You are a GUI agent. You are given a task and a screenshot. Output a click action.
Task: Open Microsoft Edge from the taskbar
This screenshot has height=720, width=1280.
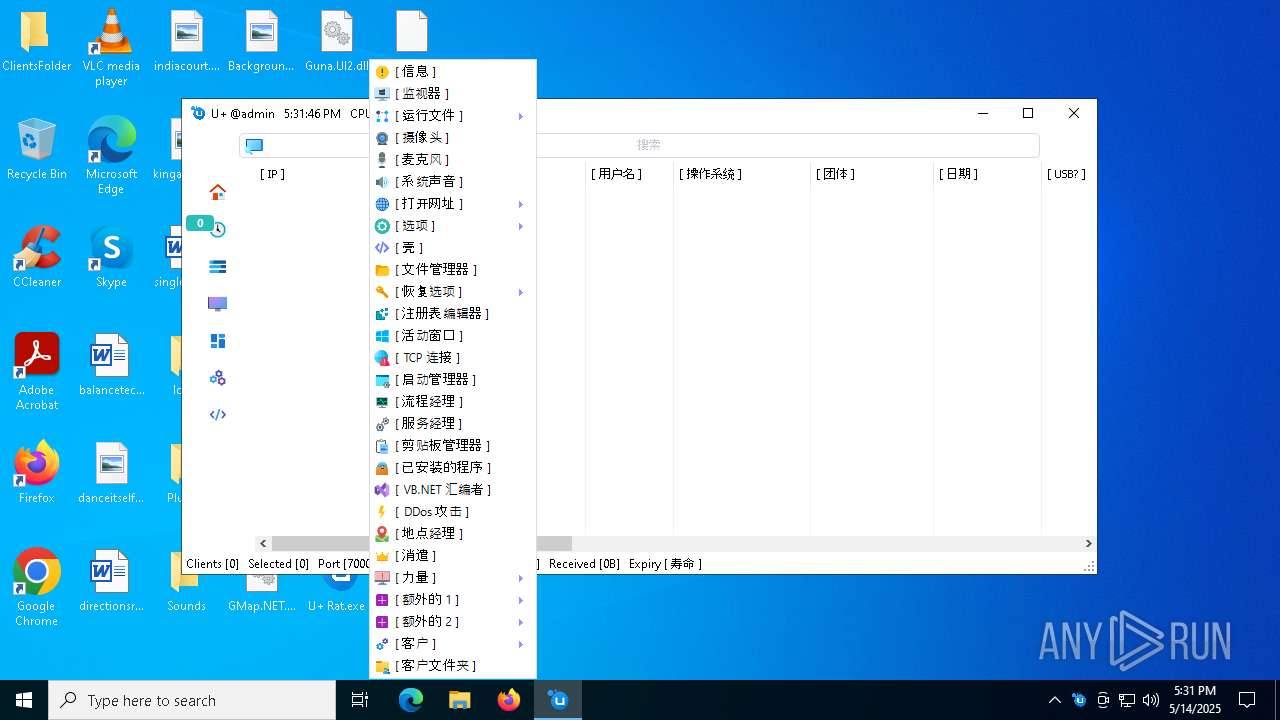(411, 700)
